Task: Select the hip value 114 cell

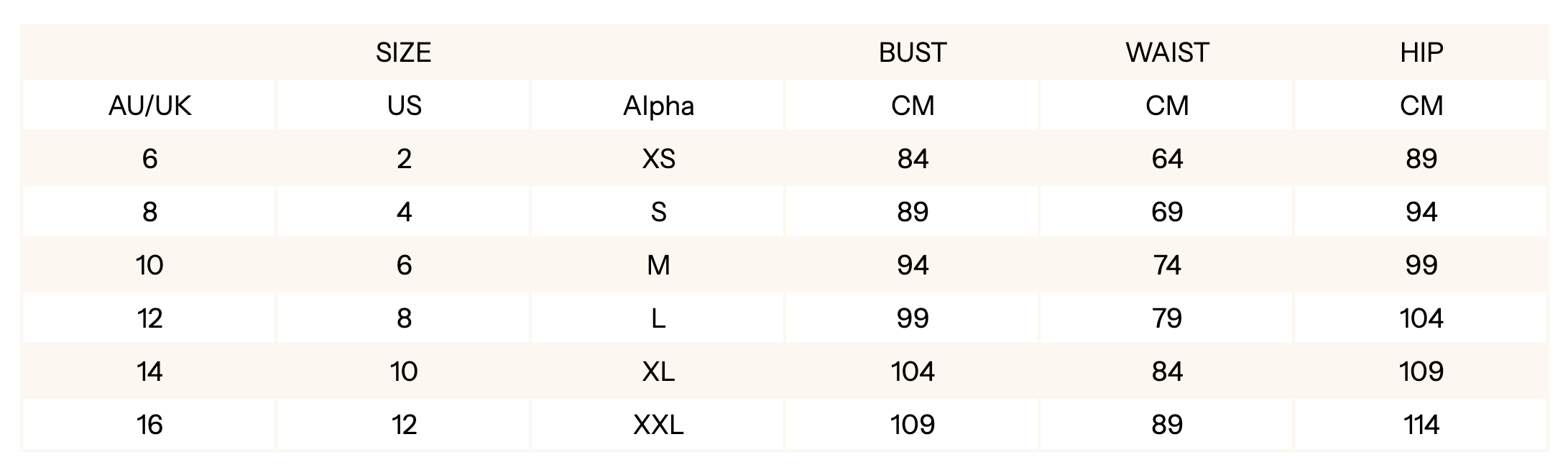Action: click(x=1421, y=425)
